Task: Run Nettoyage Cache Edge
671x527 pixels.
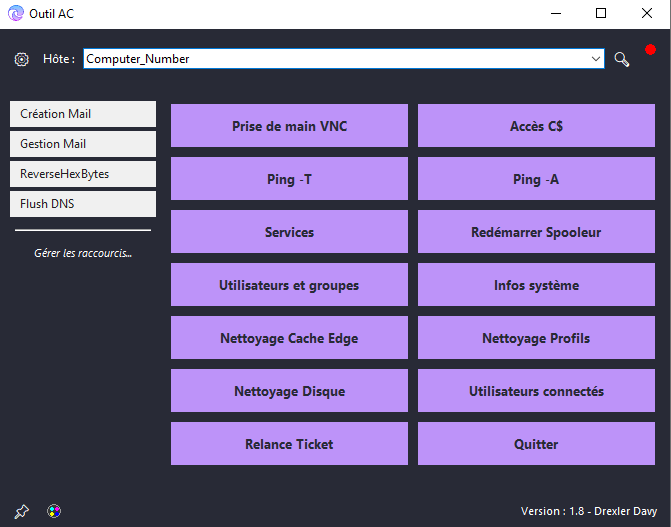Action: (x=289, y=338)
